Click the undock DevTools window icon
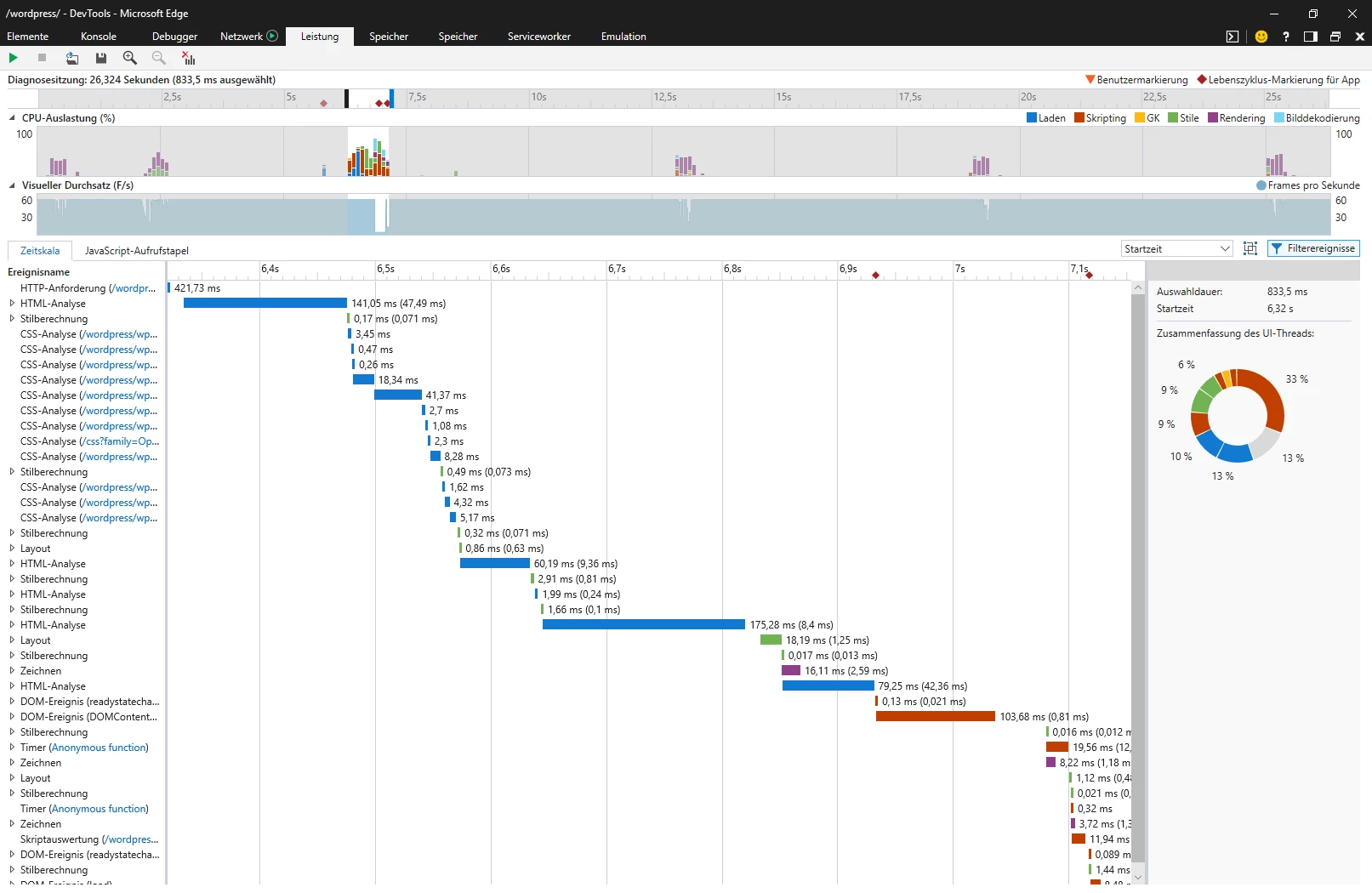Viewport: 1372px width, 893px height. 1335,37
